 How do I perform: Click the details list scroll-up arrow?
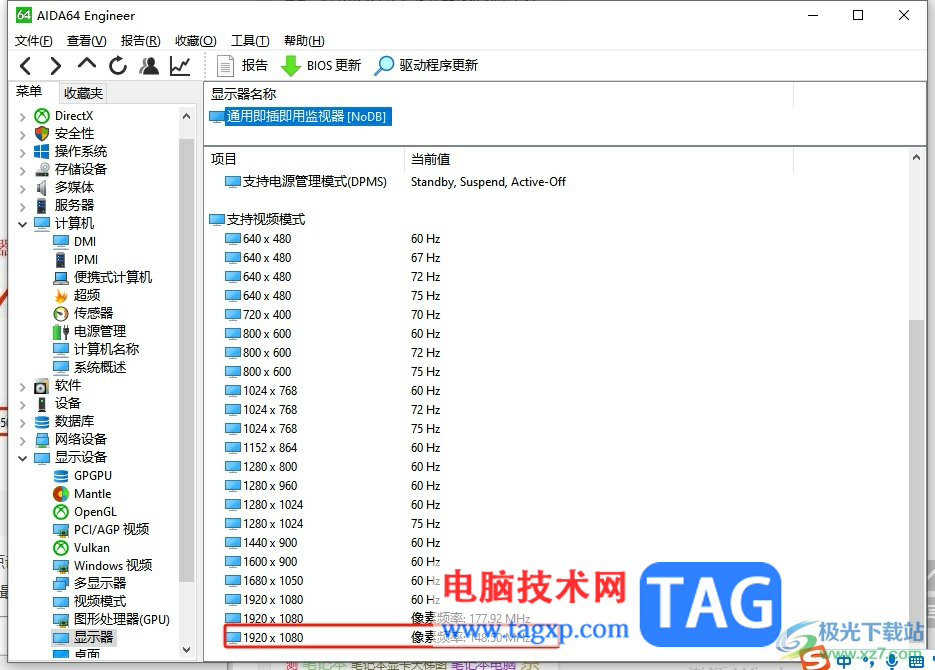[917, 157]
